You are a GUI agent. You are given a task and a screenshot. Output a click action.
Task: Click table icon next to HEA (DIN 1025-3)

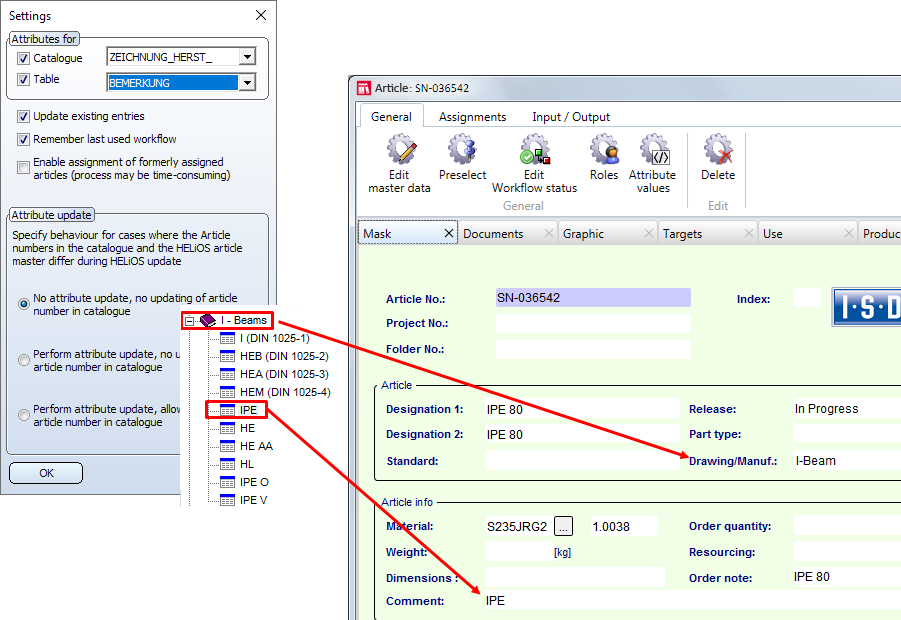coord(228,375)
